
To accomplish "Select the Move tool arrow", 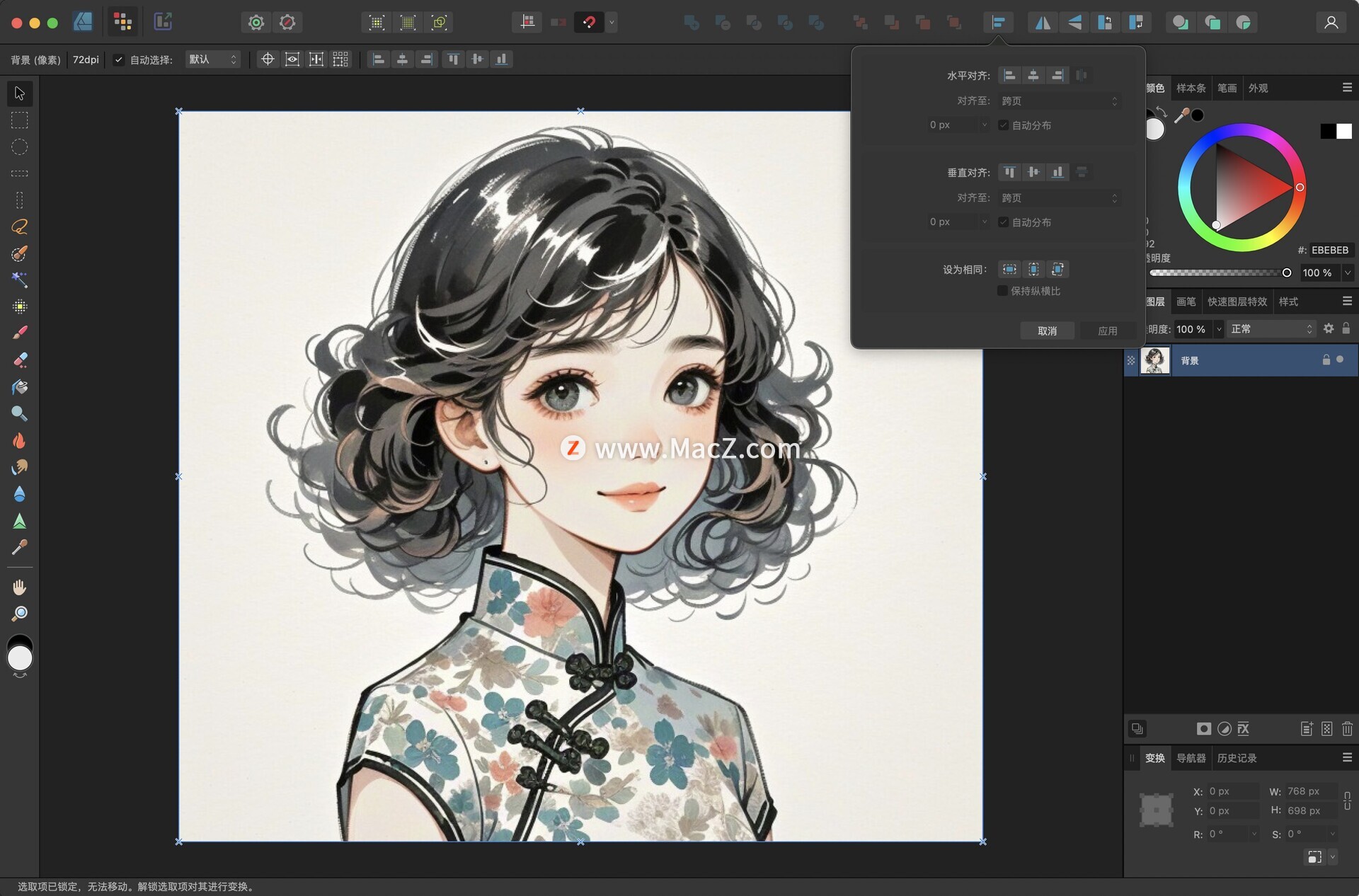I will [19, 93].
